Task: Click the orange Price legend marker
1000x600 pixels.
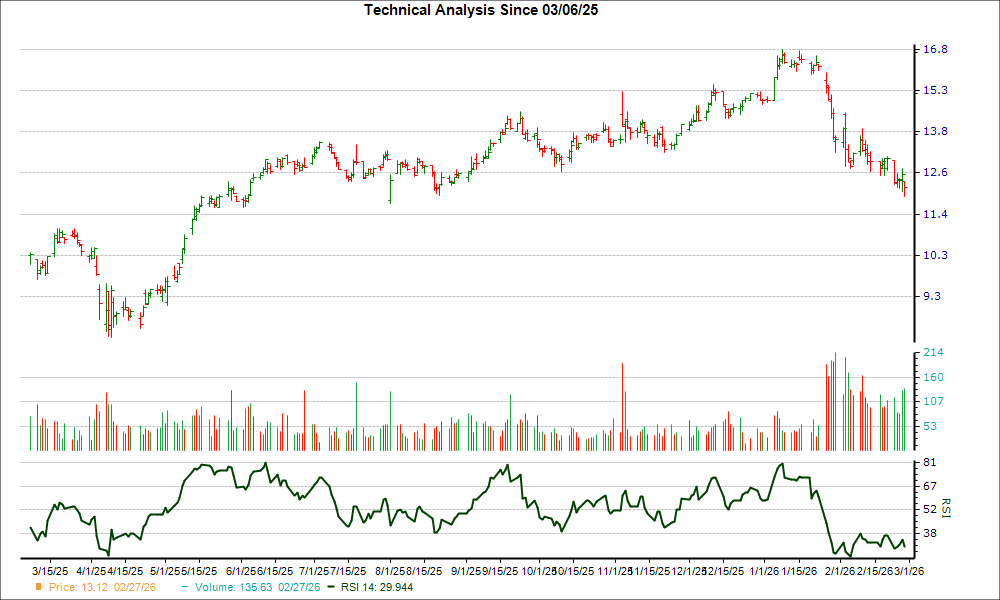Action: tap(38, 589)
